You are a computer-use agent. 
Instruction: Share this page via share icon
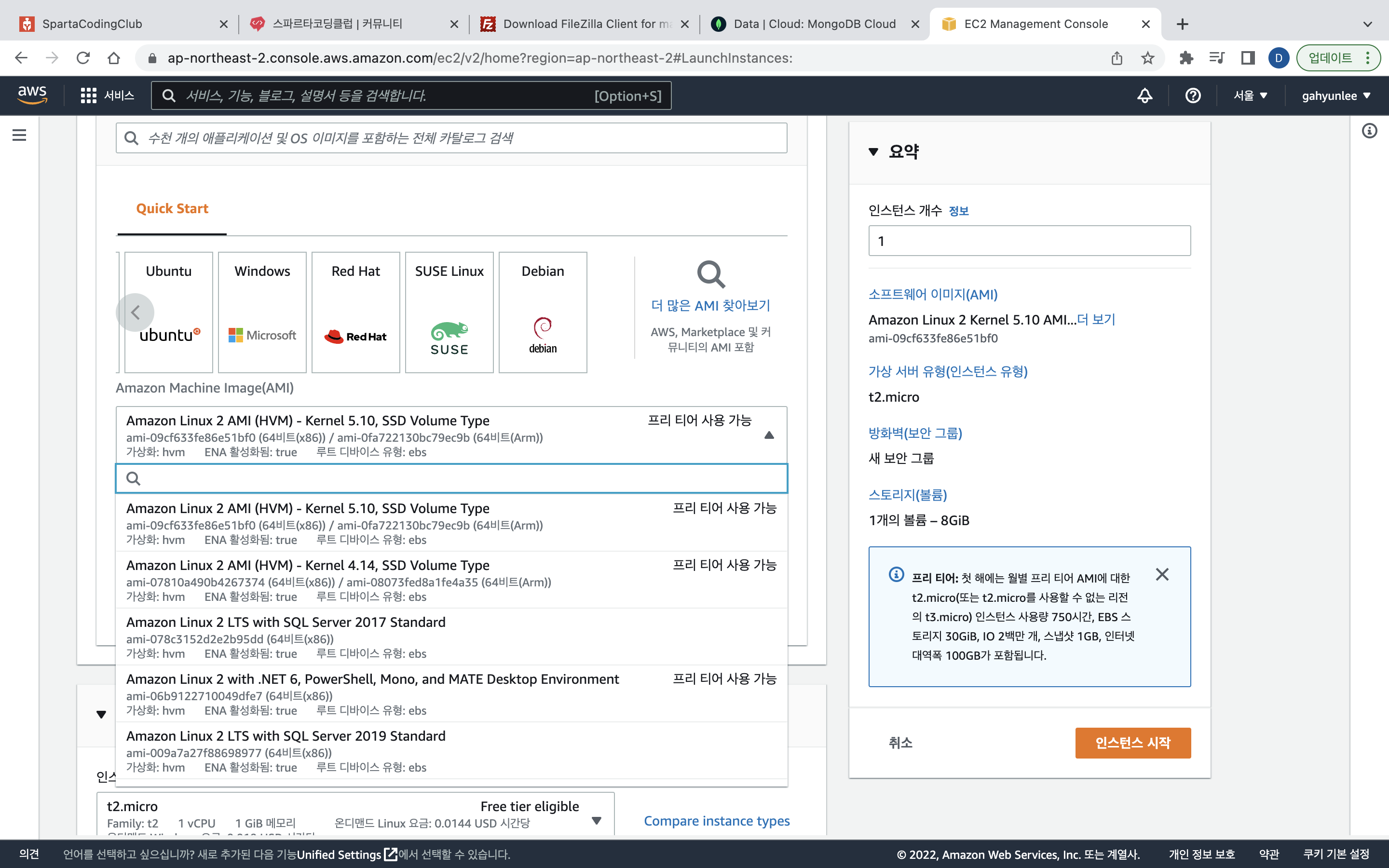point(1117,58)
